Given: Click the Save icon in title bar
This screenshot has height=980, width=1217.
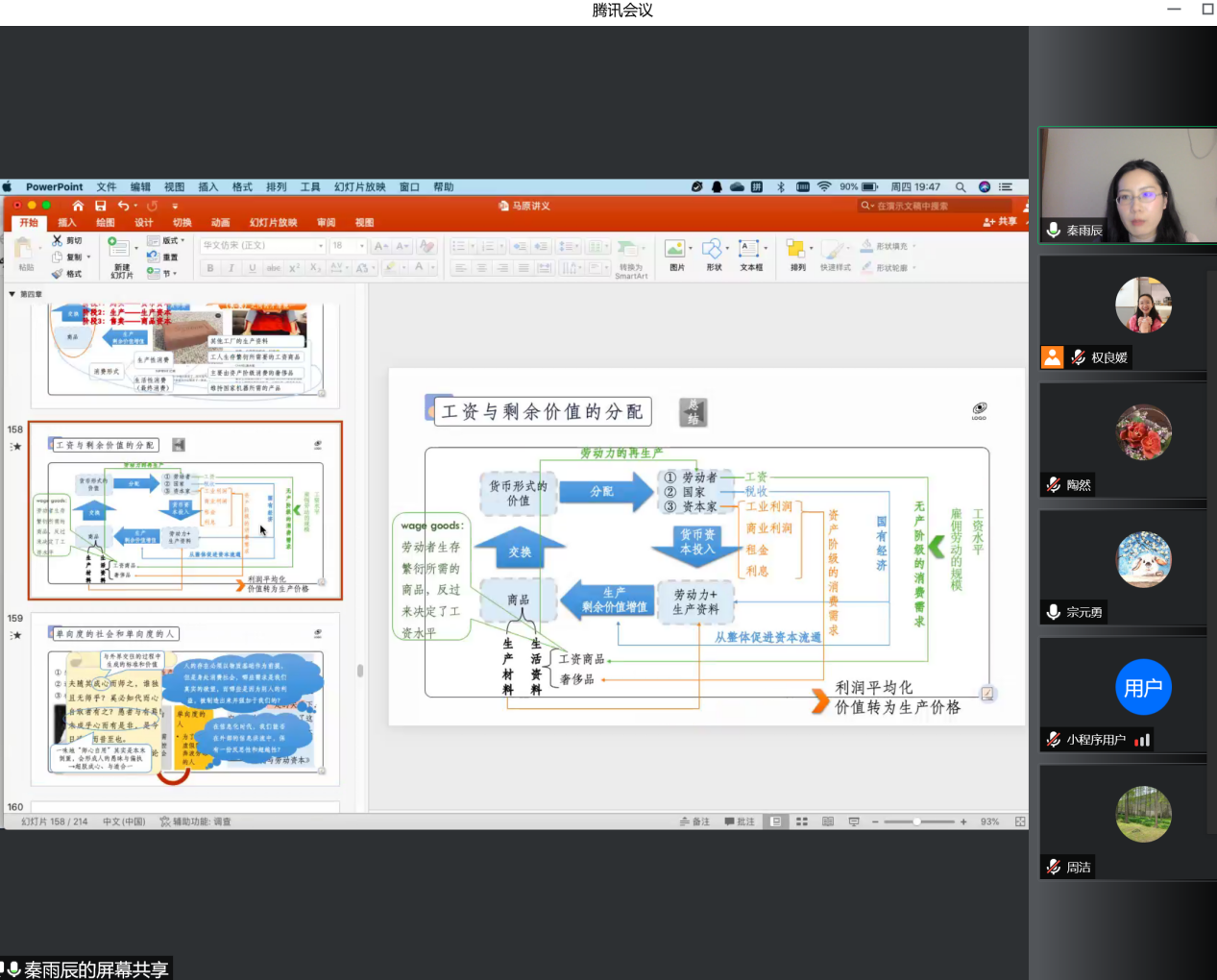Looking at the screenshot, I should pos(100,206).
